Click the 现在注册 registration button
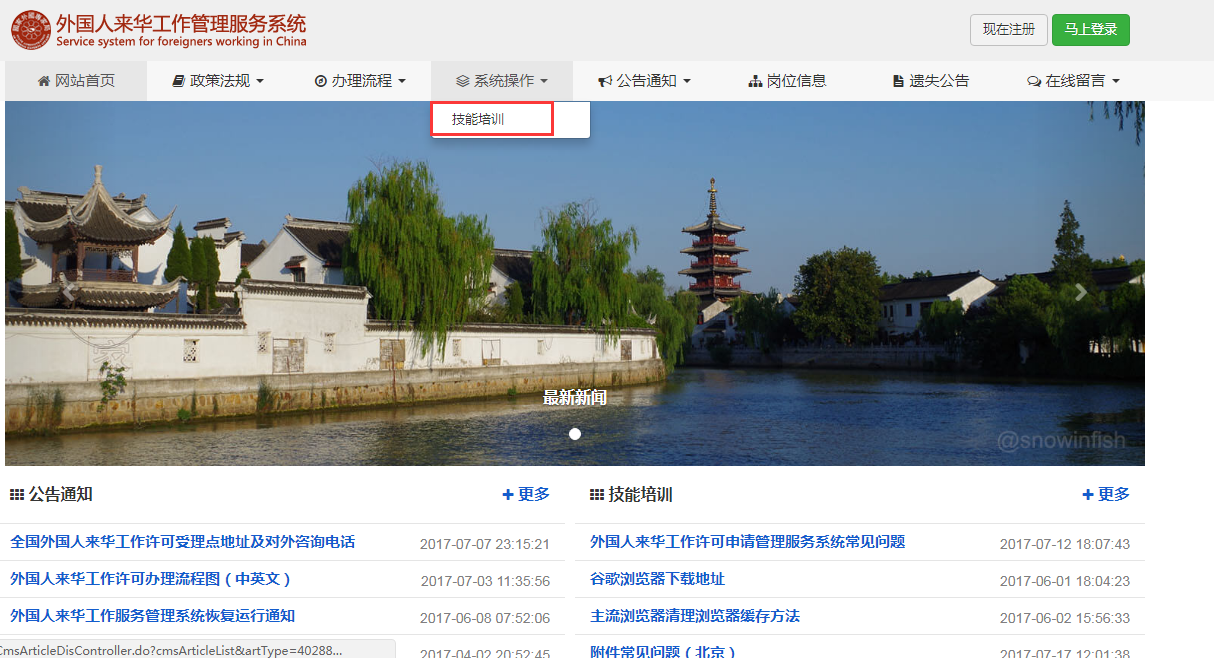Viewport: 1214px width, 658px height. [1008, 30]
